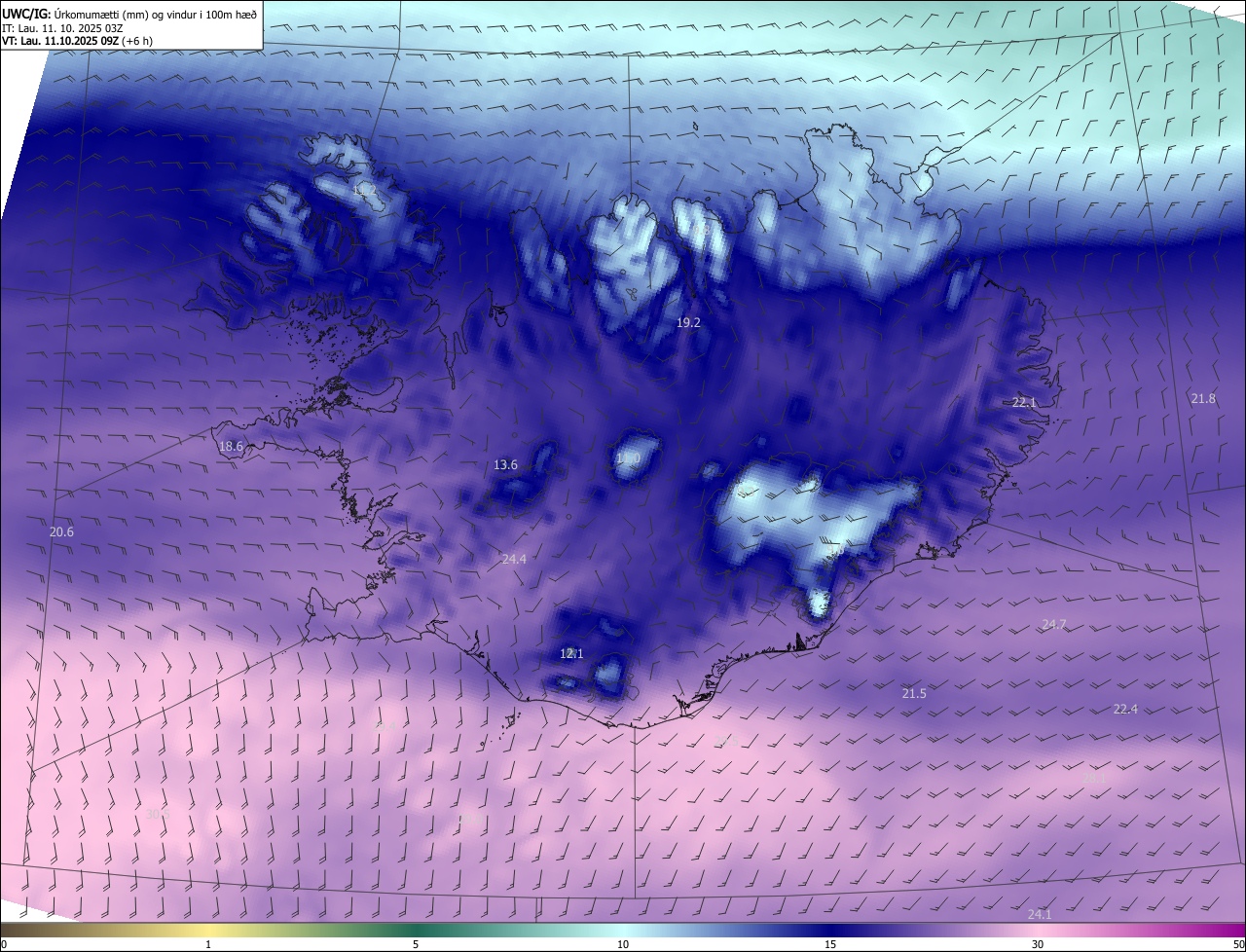This screenshot has height=952, width=1246.
Task: Click the 19.2 value label in north Iceland
Action: point(688,322)
